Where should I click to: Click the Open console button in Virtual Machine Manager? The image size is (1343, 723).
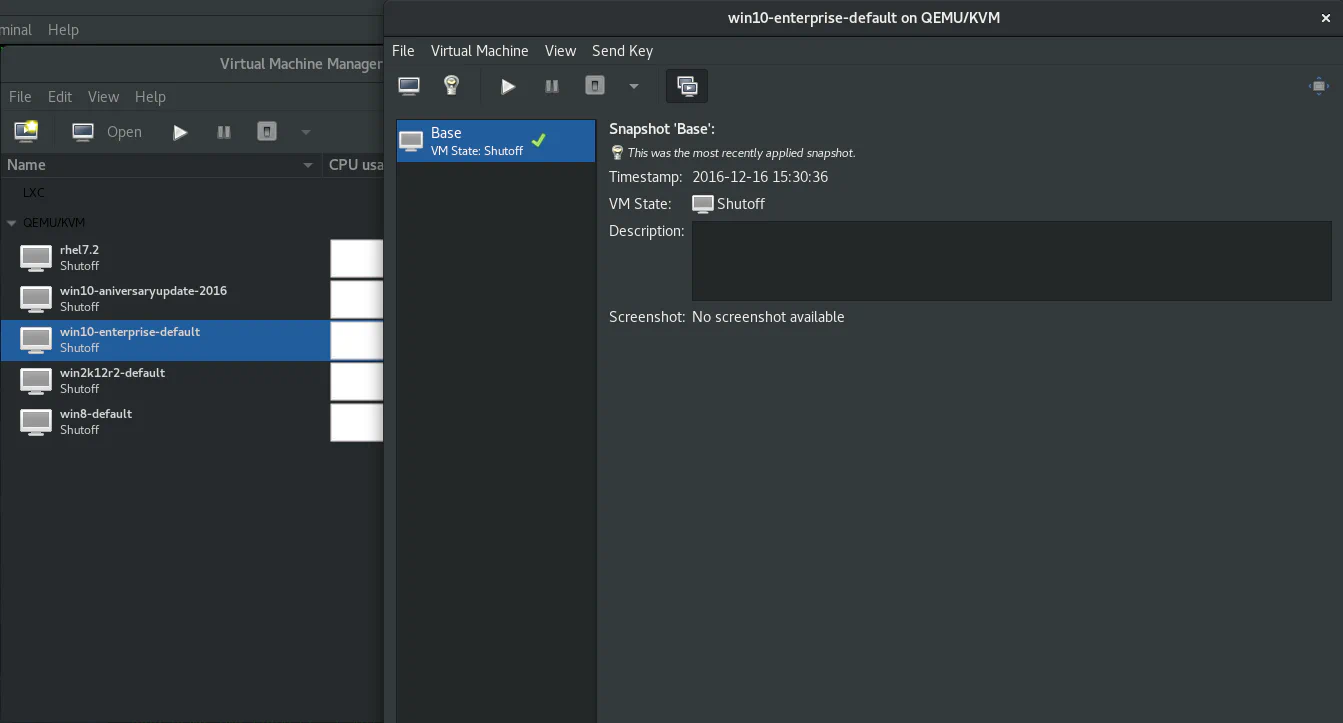(107, 132)
